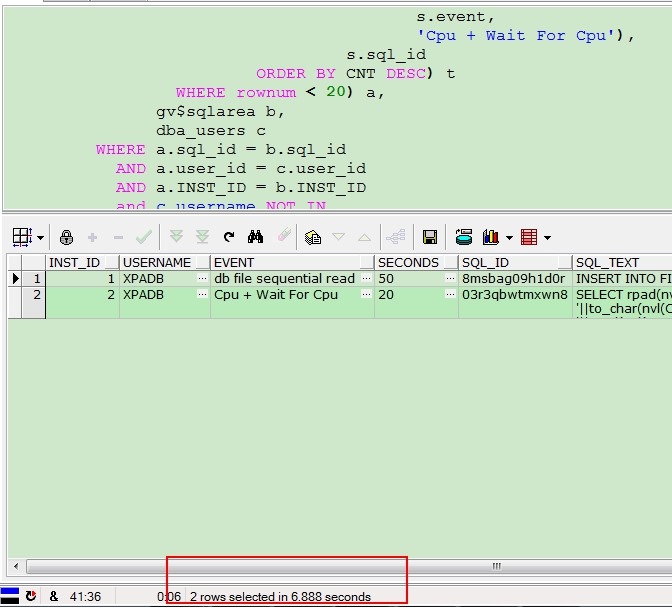
Task: Click the linked query tree icon
Action: pyautogui.click(x=396, y=237)
